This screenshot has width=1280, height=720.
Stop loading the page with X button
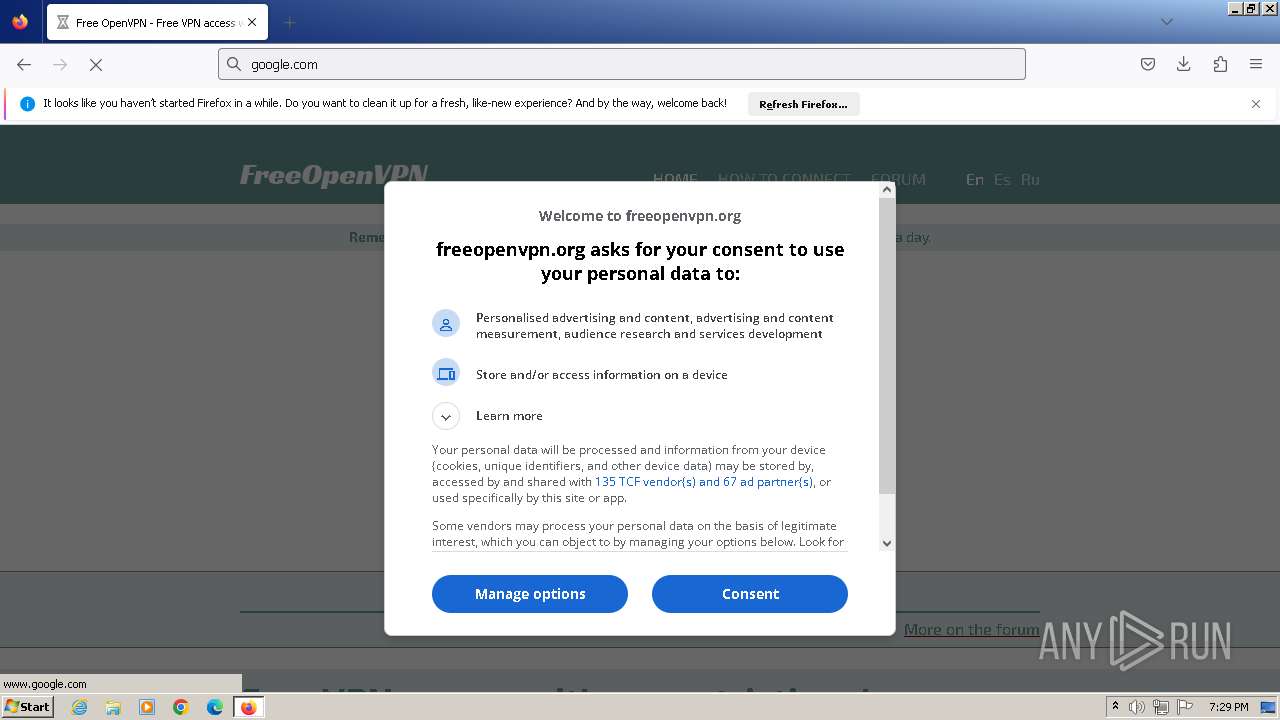[x=96, y=64]
